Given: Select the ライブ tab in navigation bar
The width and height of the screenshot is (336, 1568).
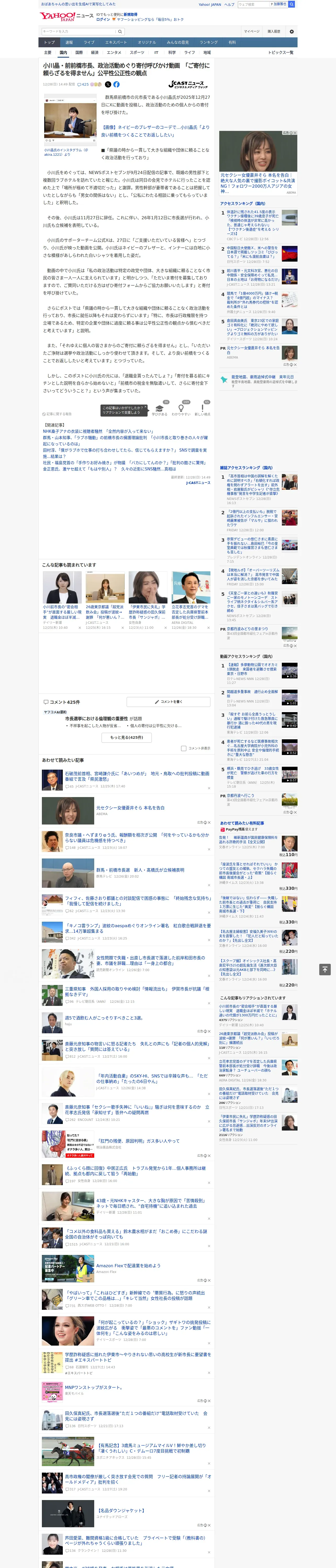Looking at the screenshot, I should pyautogui.click(x=89, y=43).
